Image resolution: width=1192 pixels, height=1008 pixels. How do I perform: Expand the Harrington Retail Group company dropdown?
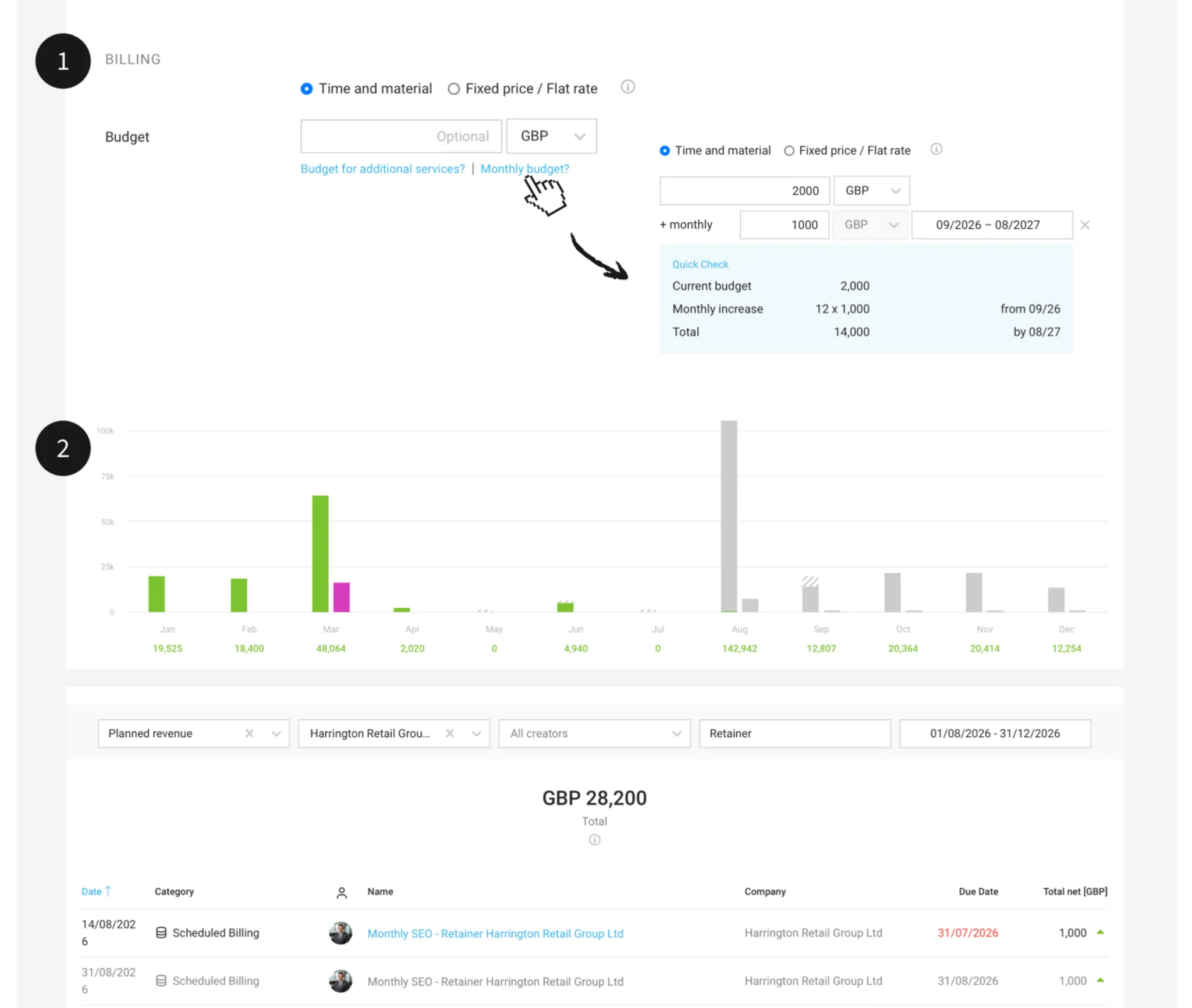tap(476, 733)
